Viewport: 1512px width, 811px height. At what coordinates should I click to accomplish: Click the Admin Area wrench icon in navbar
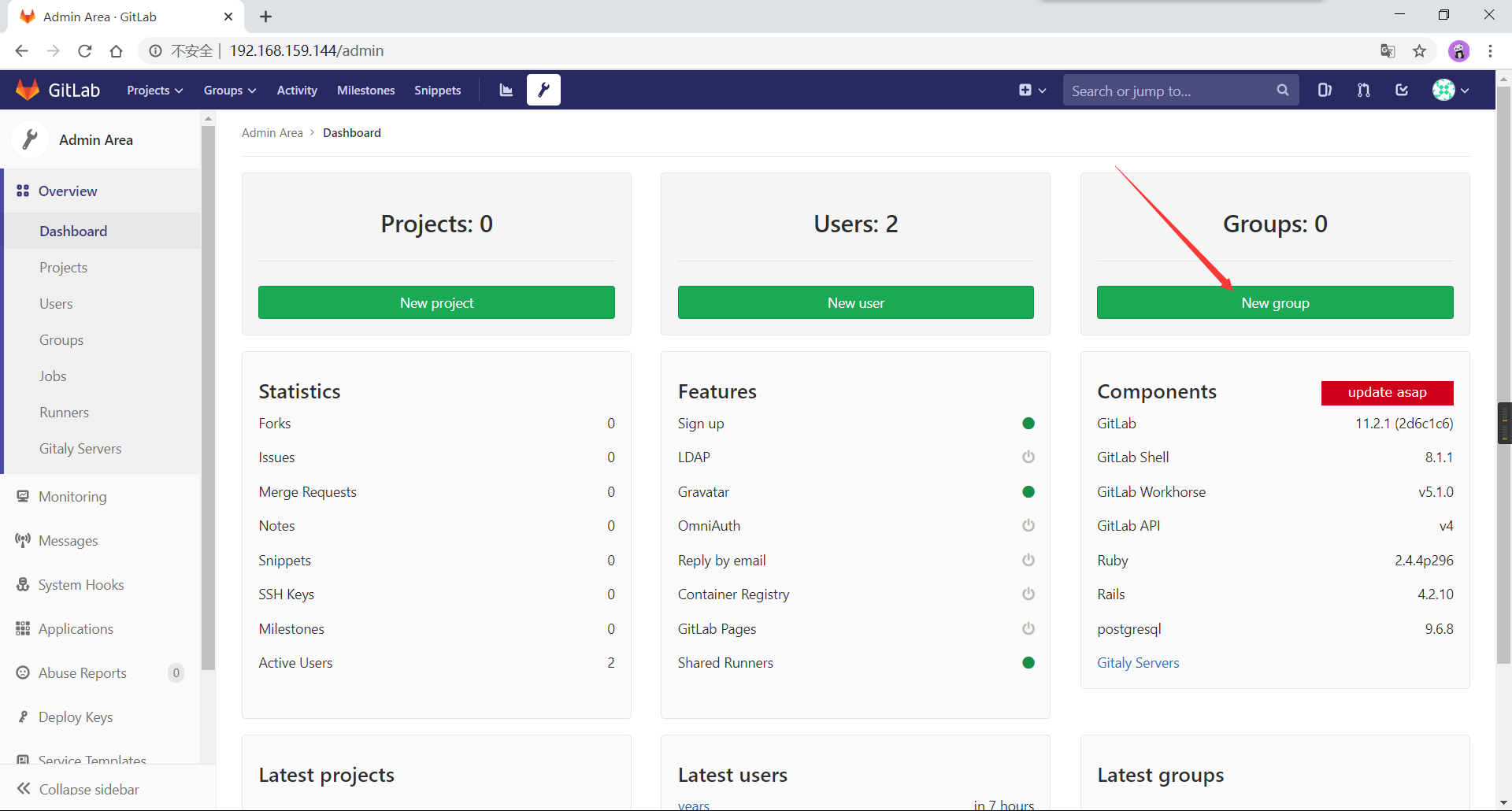click(x=543, y=90)
